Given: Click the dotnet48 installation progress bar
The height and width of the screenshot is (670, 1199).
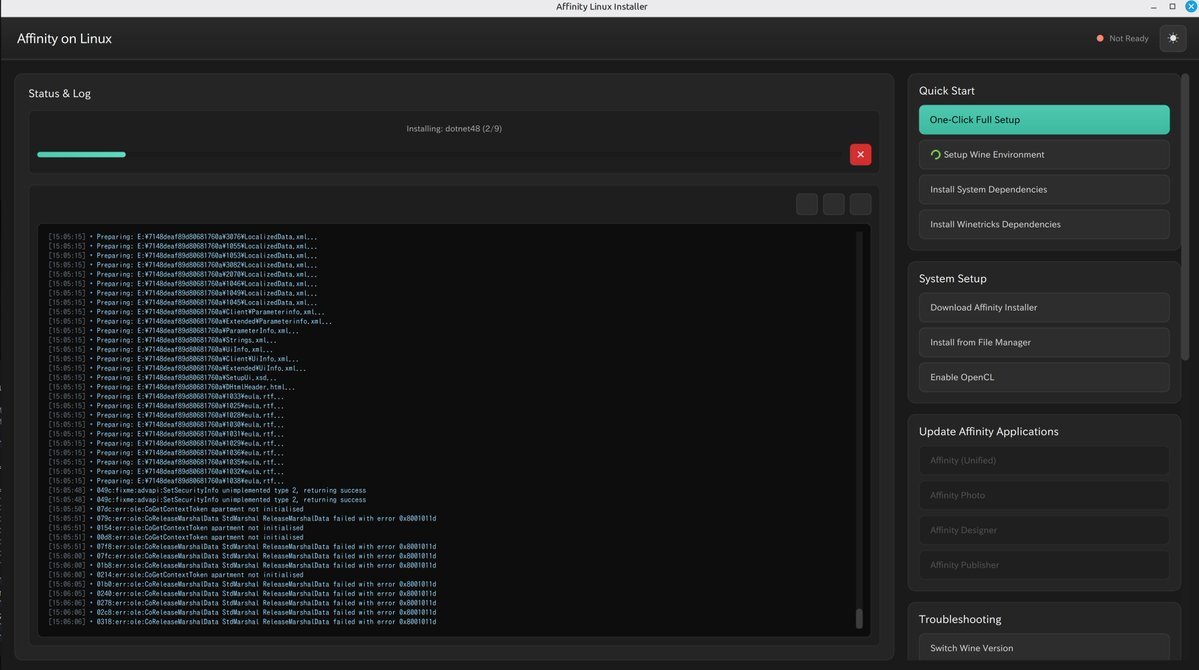Looking at the screenshot, I should pyautogui.click(x=440, y=154).
